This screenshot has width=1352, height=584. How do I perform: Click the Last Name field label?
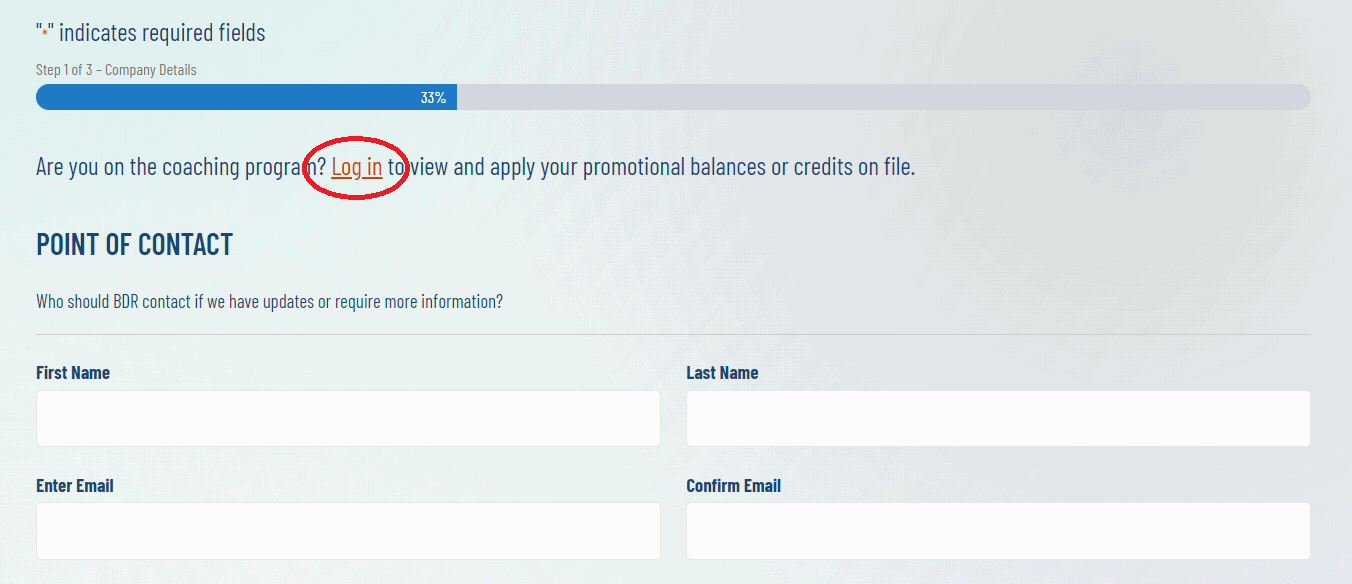tap(722, 373)
